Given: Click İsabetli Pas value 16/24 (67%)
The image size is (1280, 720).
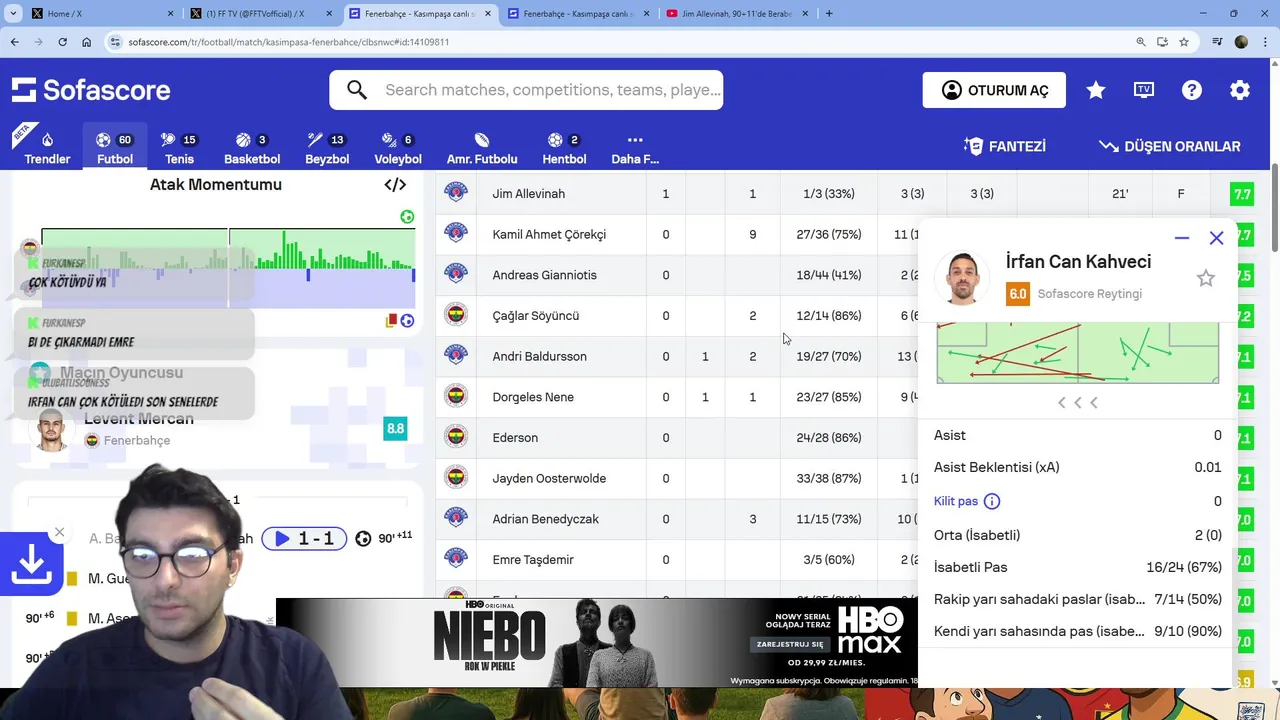Looking at the screenshot, I should [x=1184, y=567].
